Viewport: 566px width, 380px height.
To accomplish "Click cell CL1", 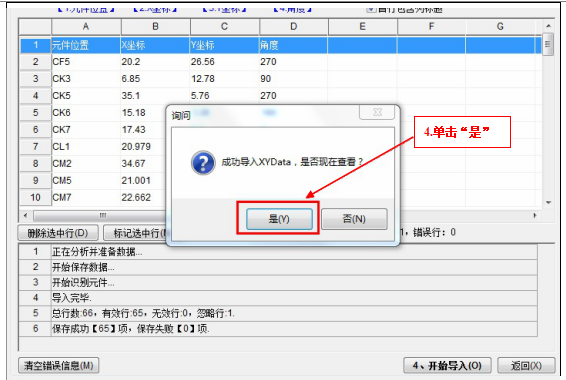I will click(x=86, y=147).
